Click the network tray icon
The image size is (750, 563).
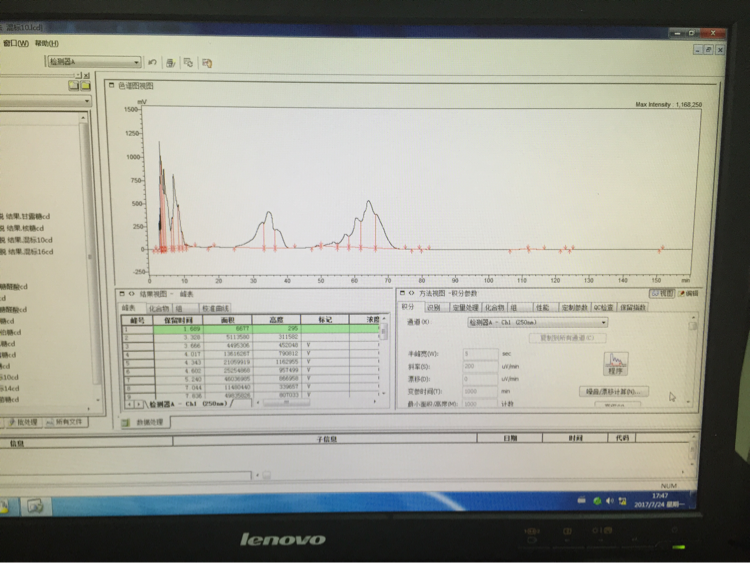coord(622,501)
